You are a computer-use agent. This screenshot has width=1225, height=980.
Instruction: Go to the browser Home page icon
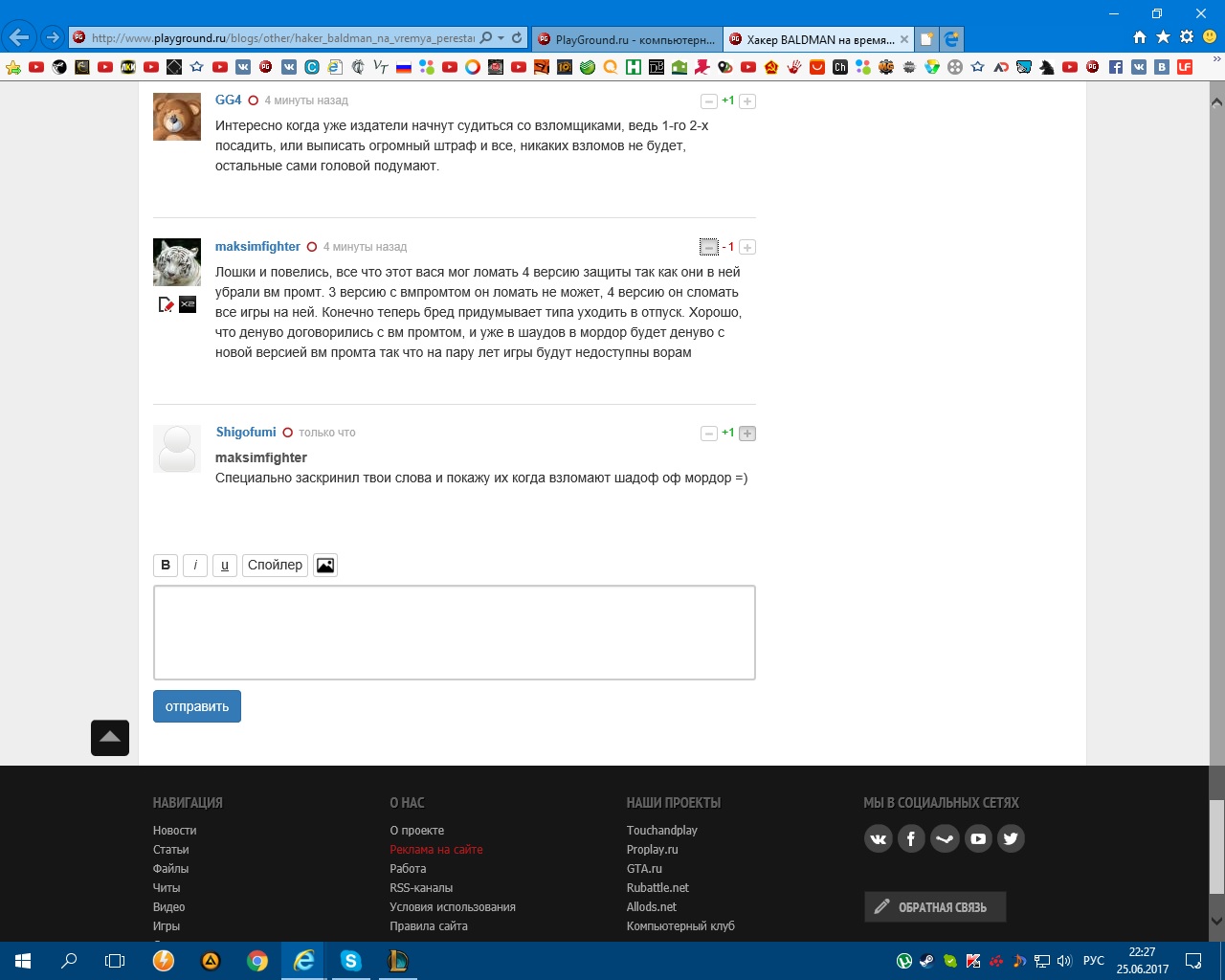(x=1139, y=37)
